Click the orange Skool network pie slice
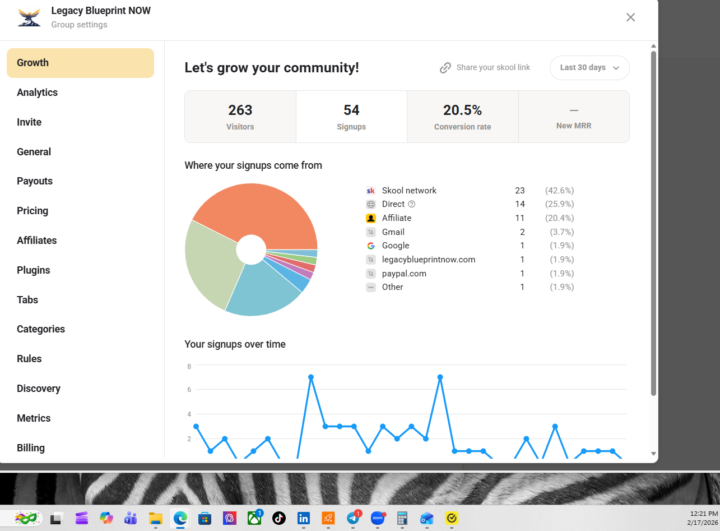This screenshot has width=720, height=531. 257,209
